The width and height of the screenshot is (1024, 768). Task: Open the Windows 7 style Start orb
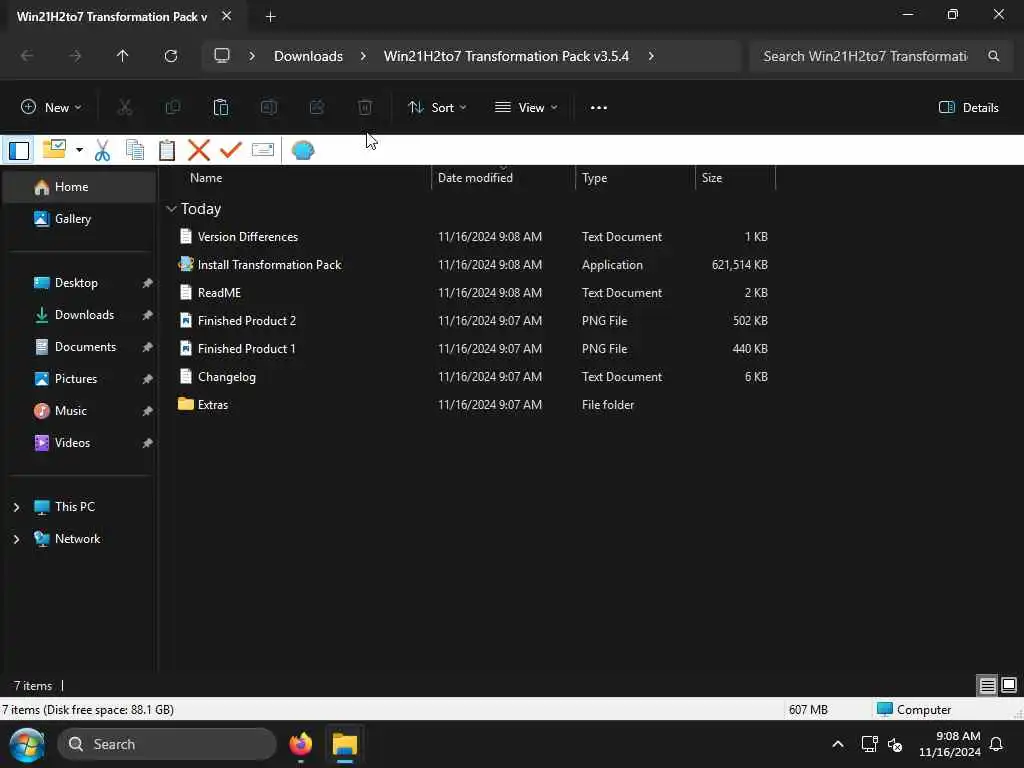(27, 745)
